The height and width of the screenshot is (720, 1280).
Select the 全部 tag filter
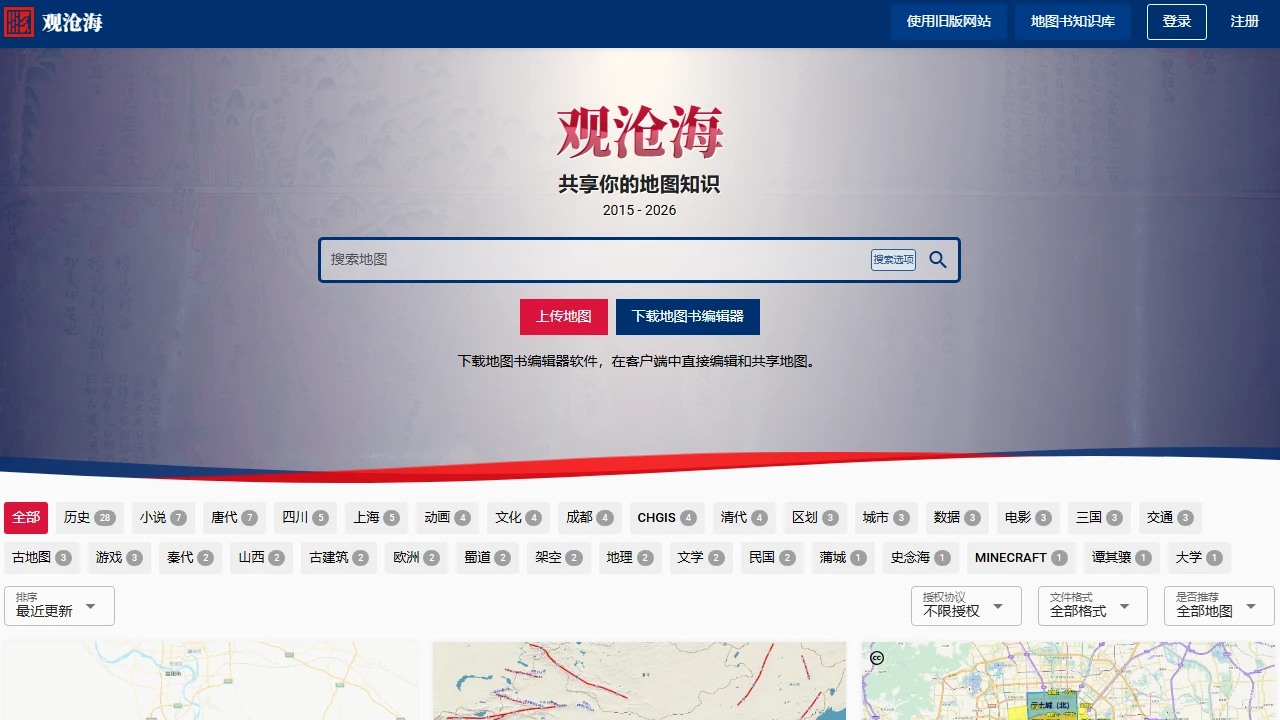click(x=26, y=517)
